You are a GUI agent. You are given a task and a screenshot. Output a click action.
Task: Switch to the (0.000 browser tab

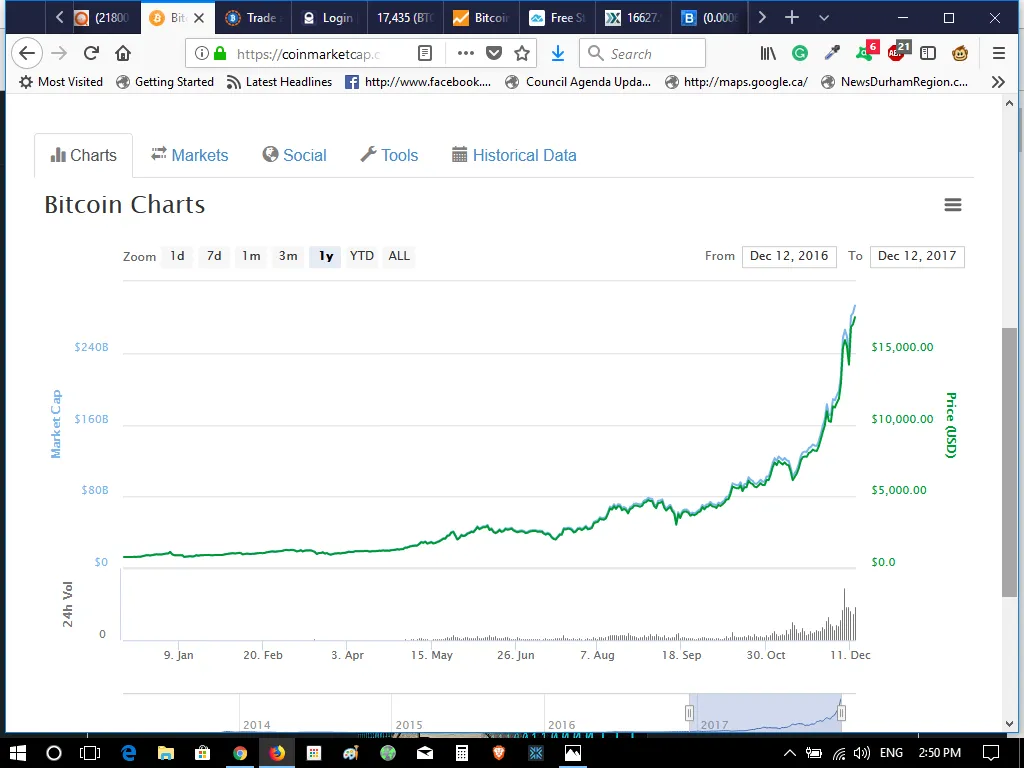coord(710,18)
